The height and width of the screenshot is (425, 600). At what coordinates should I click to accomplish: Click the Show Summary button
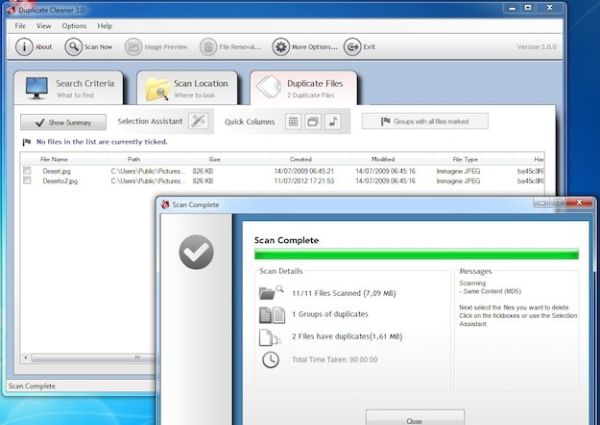pyautogui.click(x=63, y=122)
